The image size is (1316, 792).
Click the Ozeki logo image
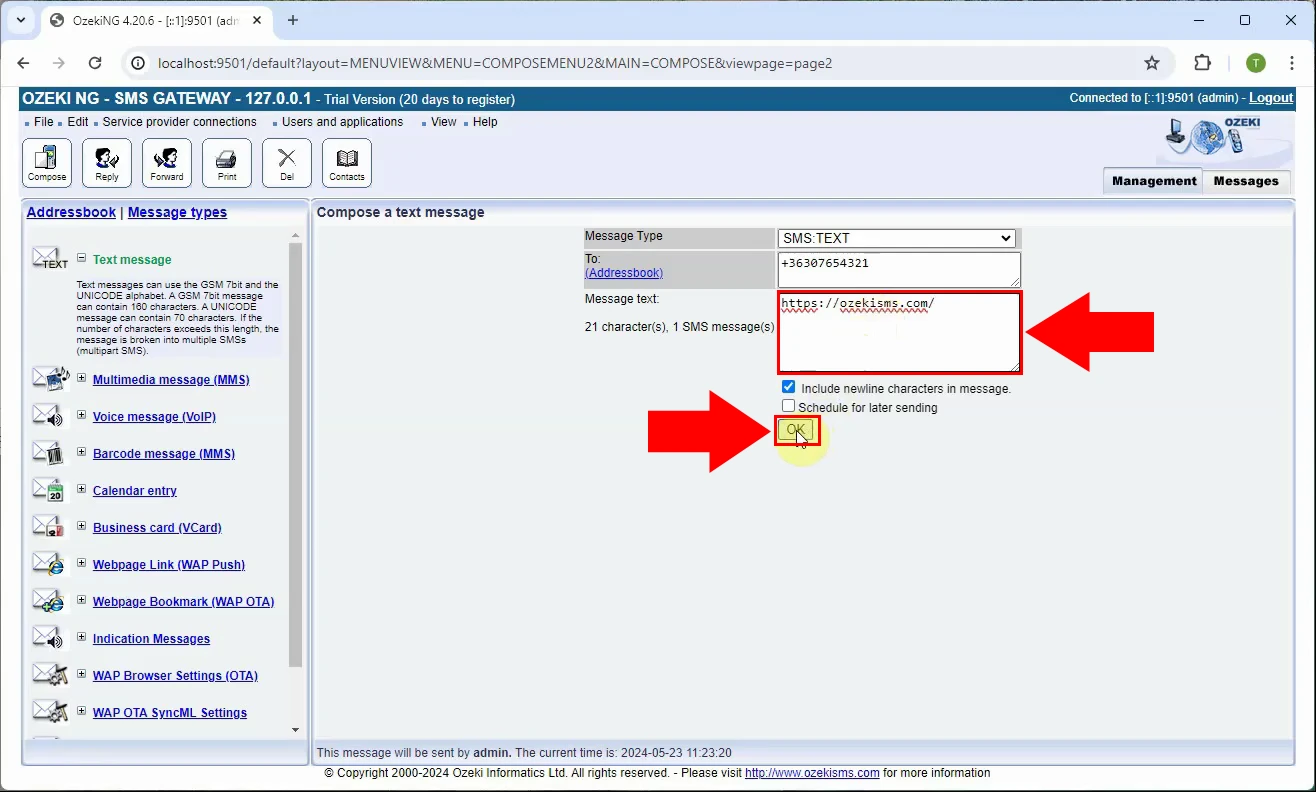1223,140
